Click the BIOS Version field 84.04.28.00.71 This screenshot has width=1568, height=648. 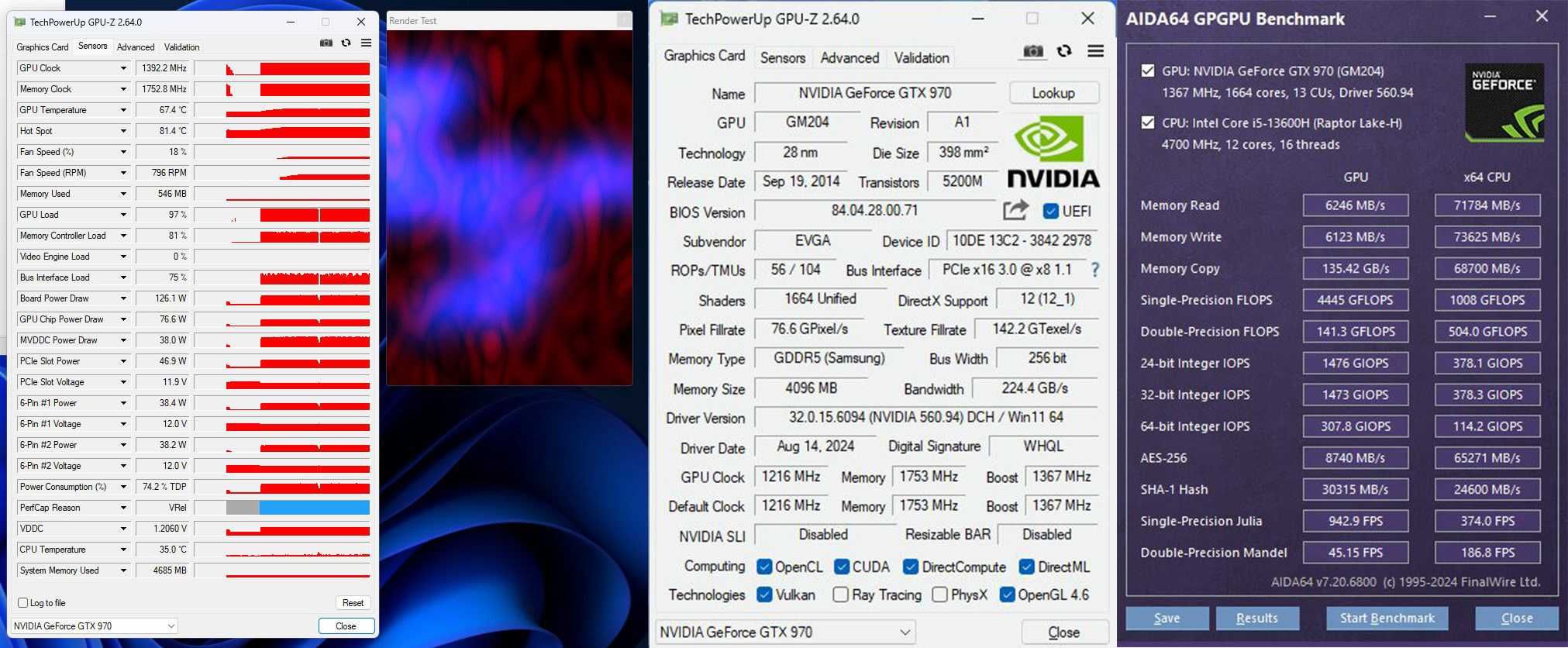coord(875,210)
